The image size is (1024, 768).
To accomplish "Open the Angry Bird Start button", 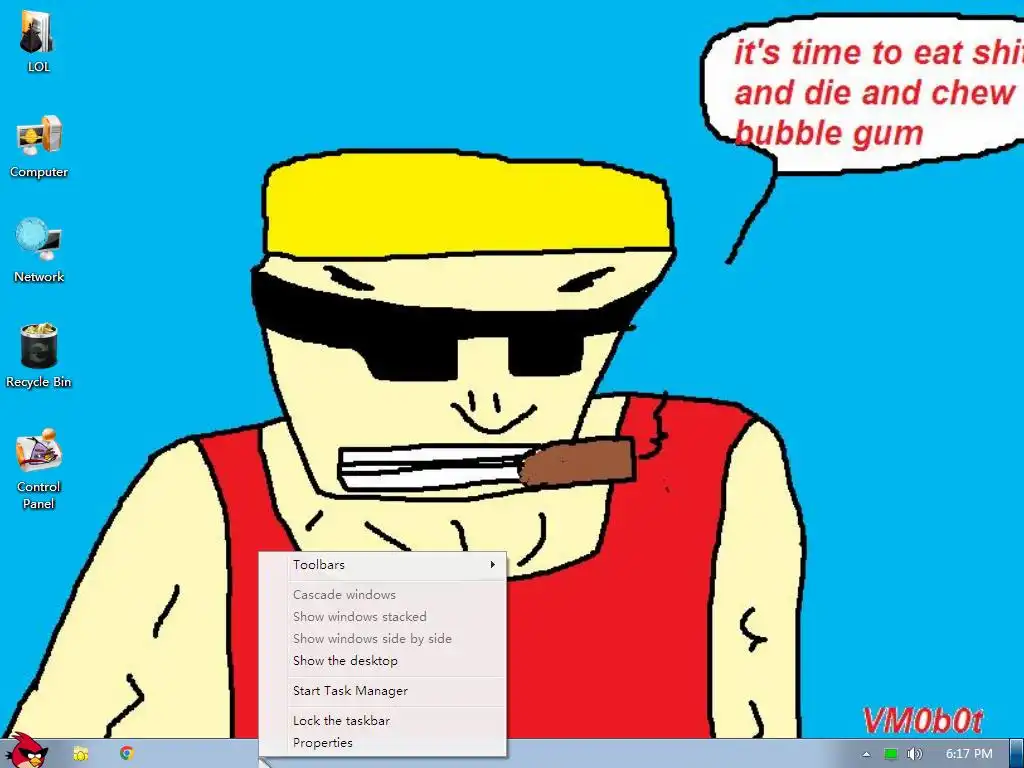I will coord(26,751).
